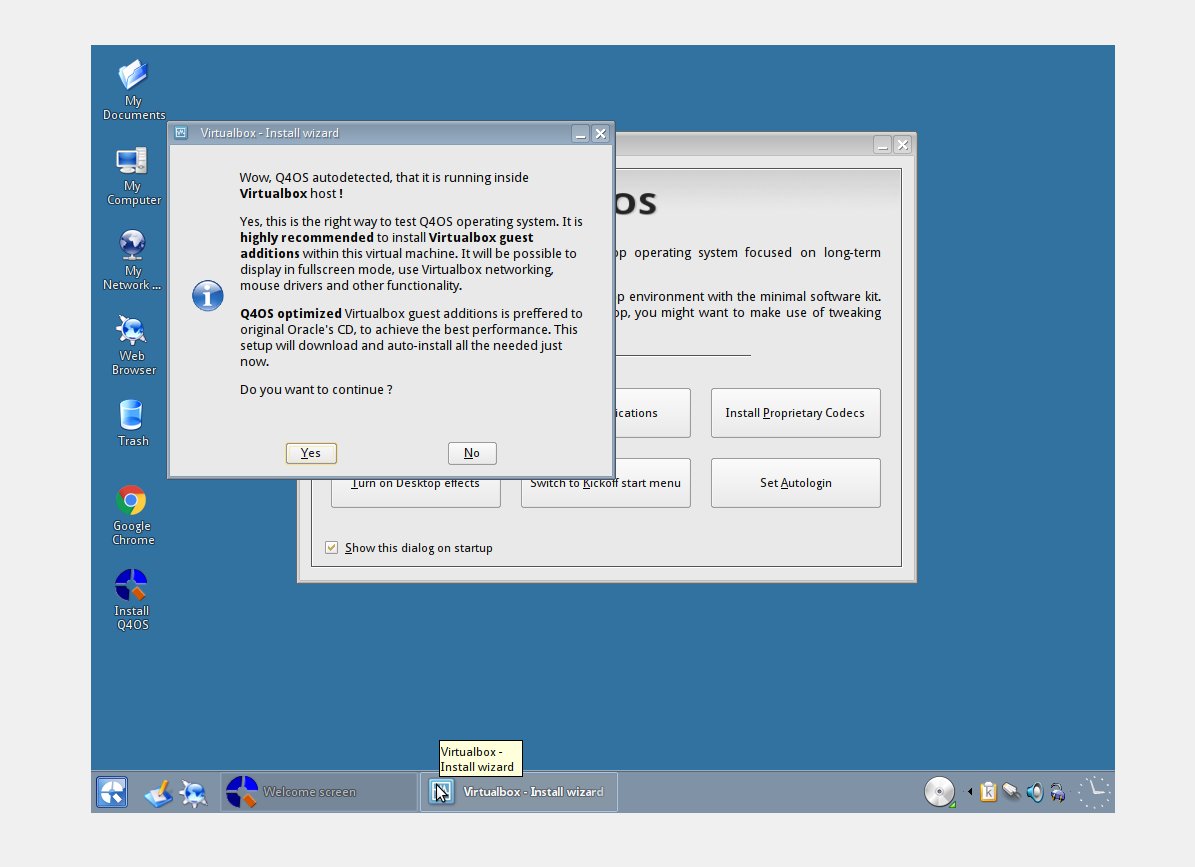Open the volume speaker tray icon

[x=1034, y=792]
